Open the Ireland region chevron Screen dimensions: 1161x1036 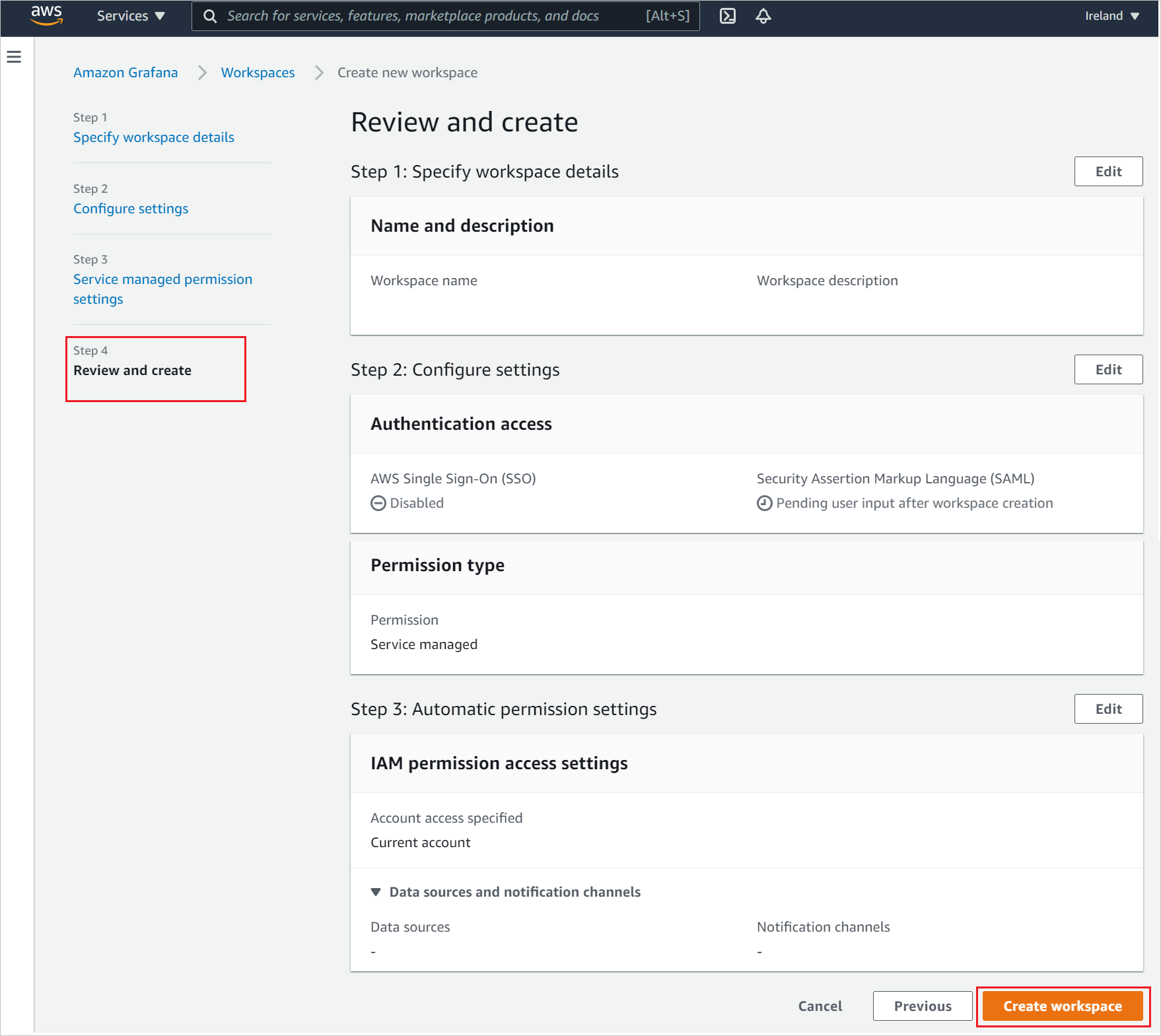pyautogui.click(x=1135, y=15)
